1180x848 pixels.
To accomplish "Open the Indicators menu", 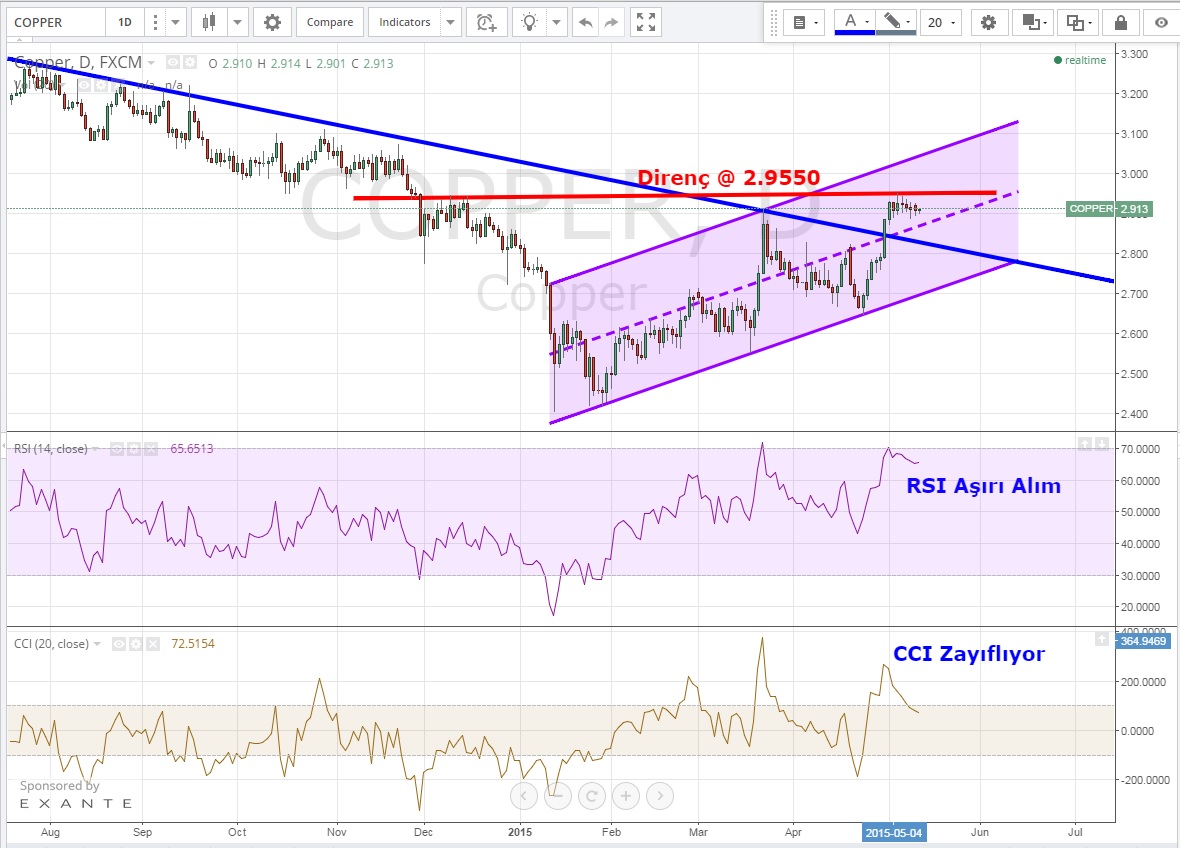I will (x=405, y=21).
